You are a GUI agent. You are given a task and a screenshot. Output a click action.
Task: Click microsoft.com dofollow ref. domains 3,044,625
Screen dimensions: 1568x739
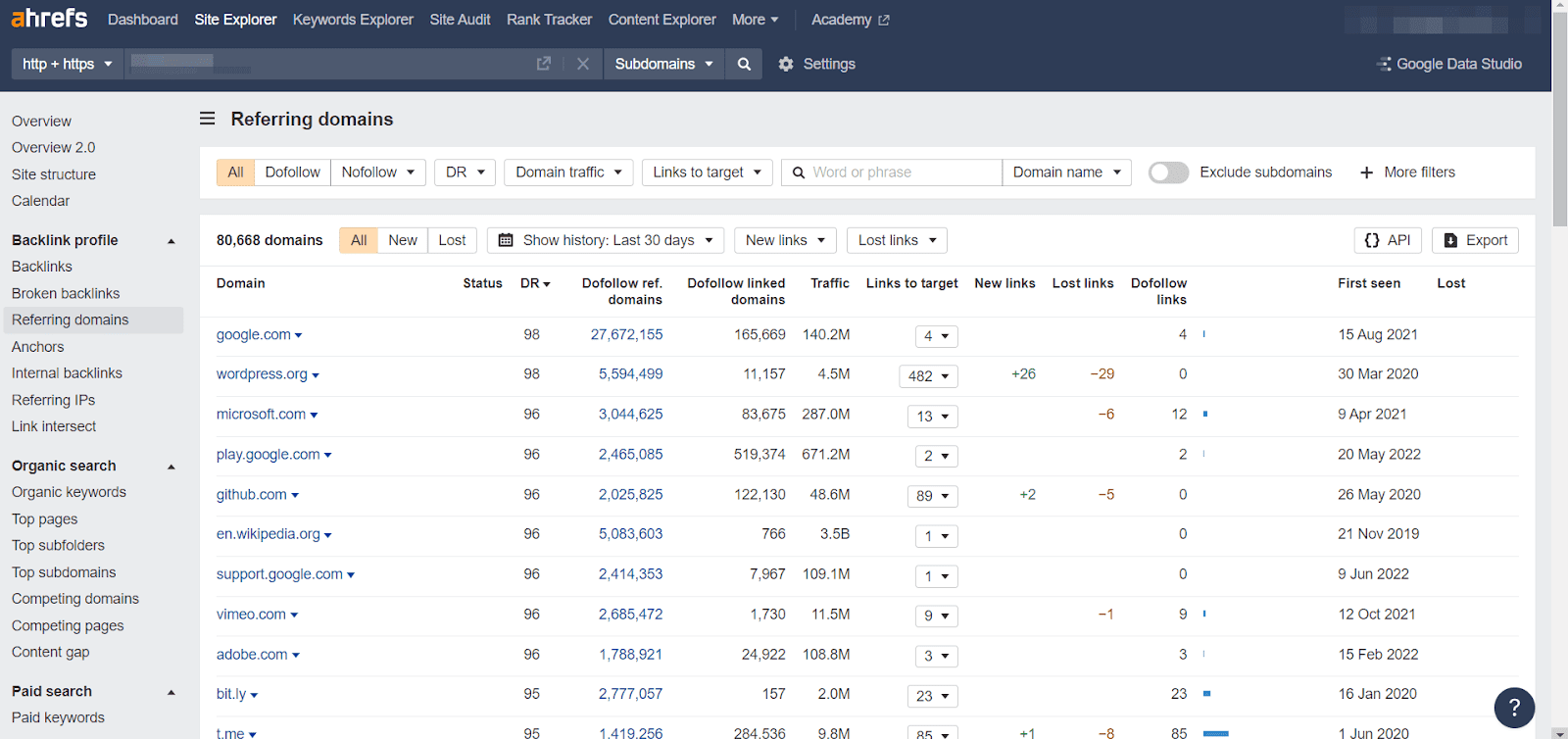pos(631,415)
